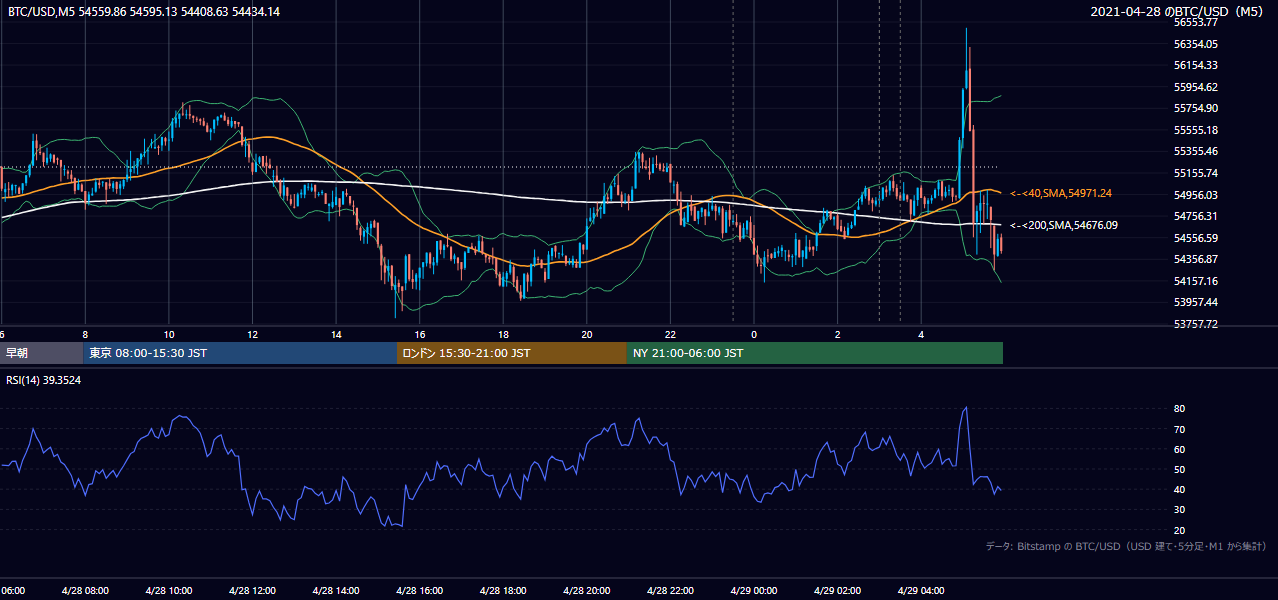
Task: Click the 4/28 22:00 date label
Action: 671,591
